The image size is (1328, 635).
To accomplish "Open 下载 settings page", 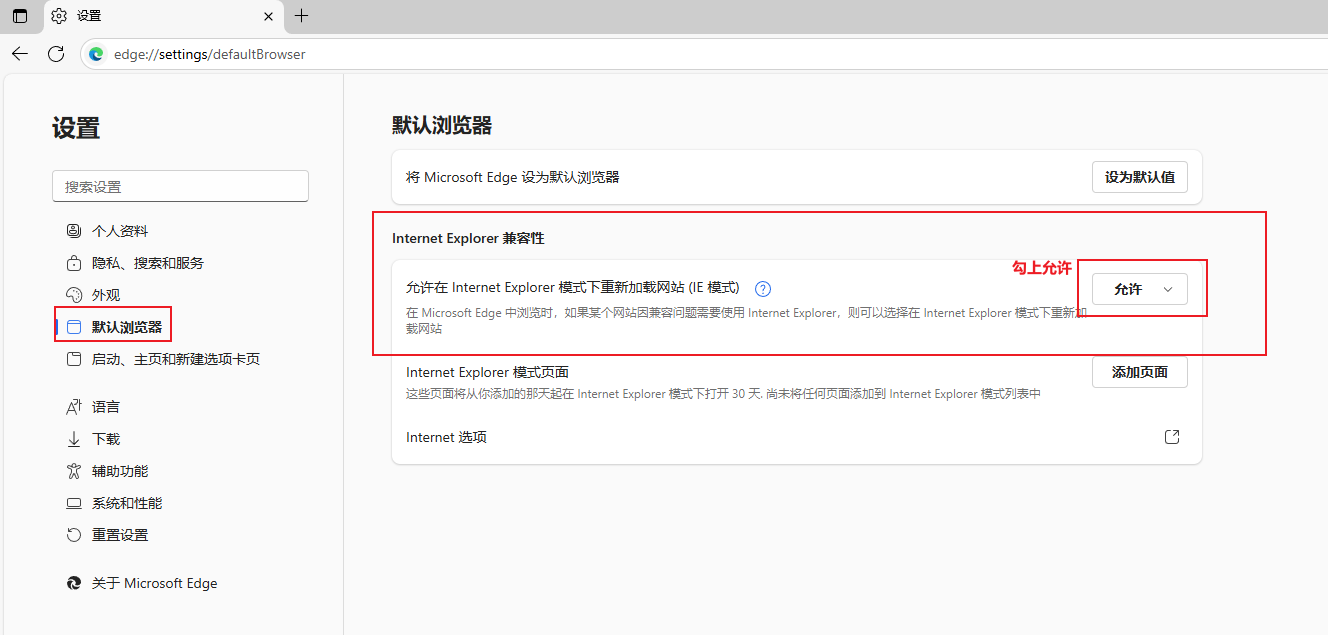I will pos(106,439).
